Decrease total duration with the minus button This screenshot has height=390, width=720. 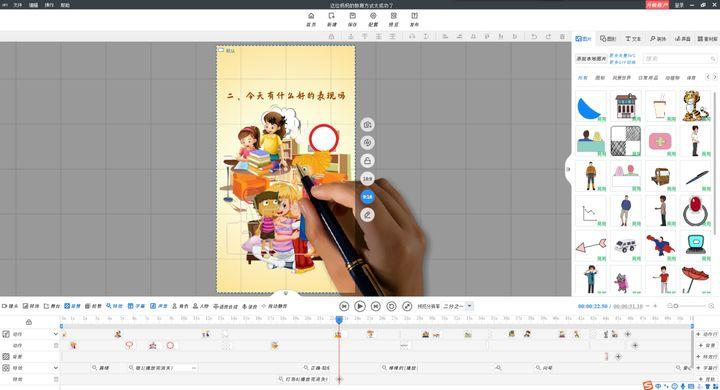tap(647, 306)
